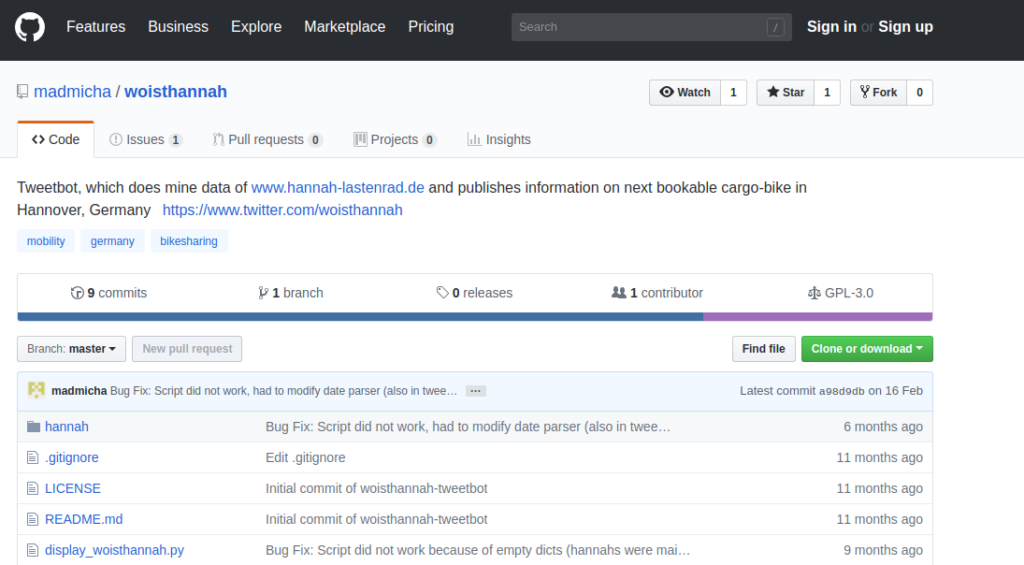Open the Explore menu item

click(256, 27)
